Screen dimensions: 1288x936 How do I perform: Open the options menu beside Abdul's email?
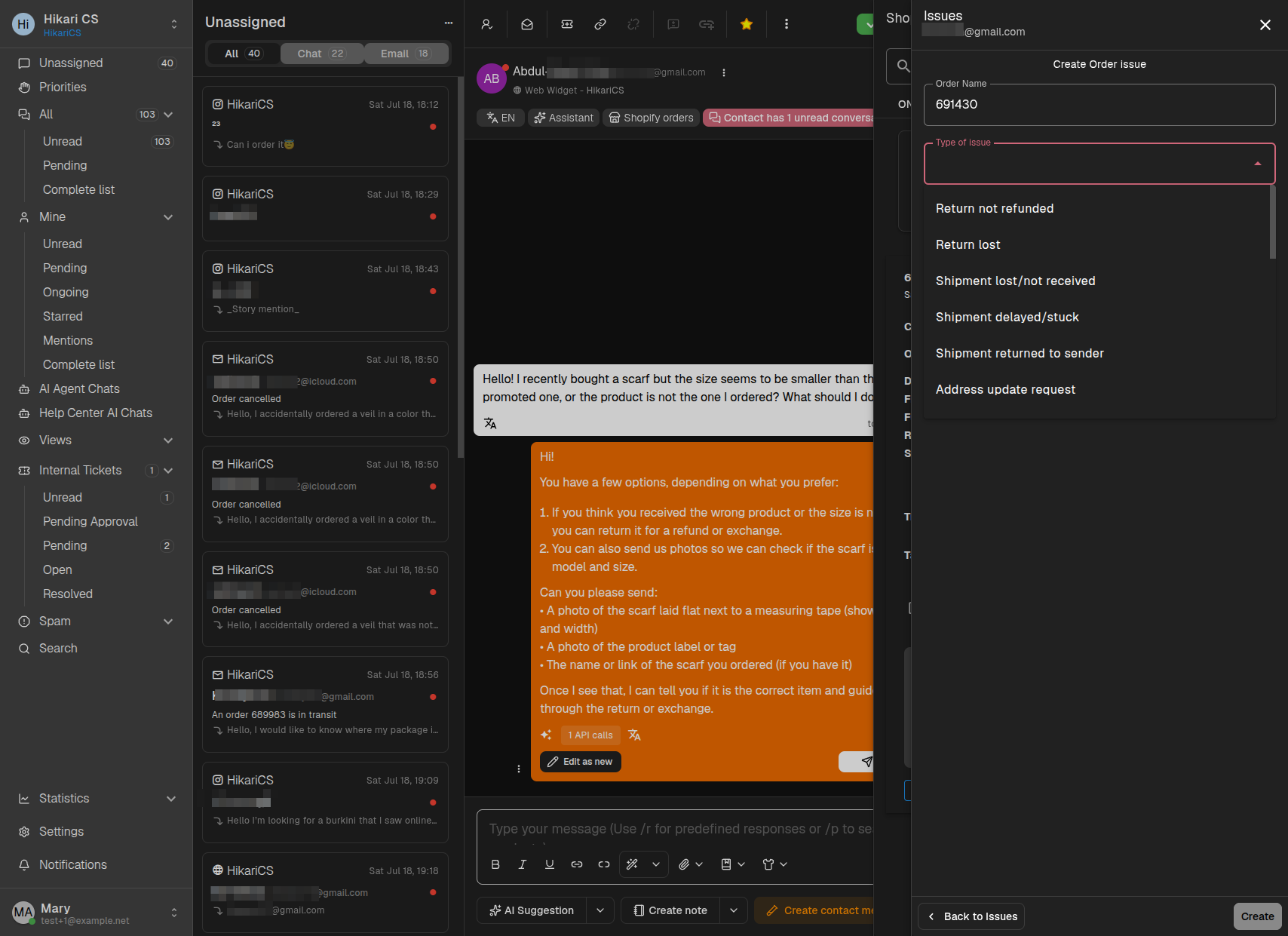(x=724, y=73)
